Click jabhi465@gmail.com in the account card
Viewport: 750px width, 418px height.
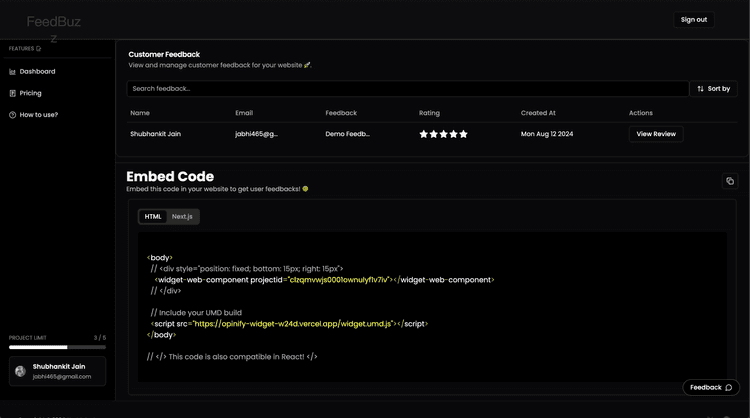(62, 377)
